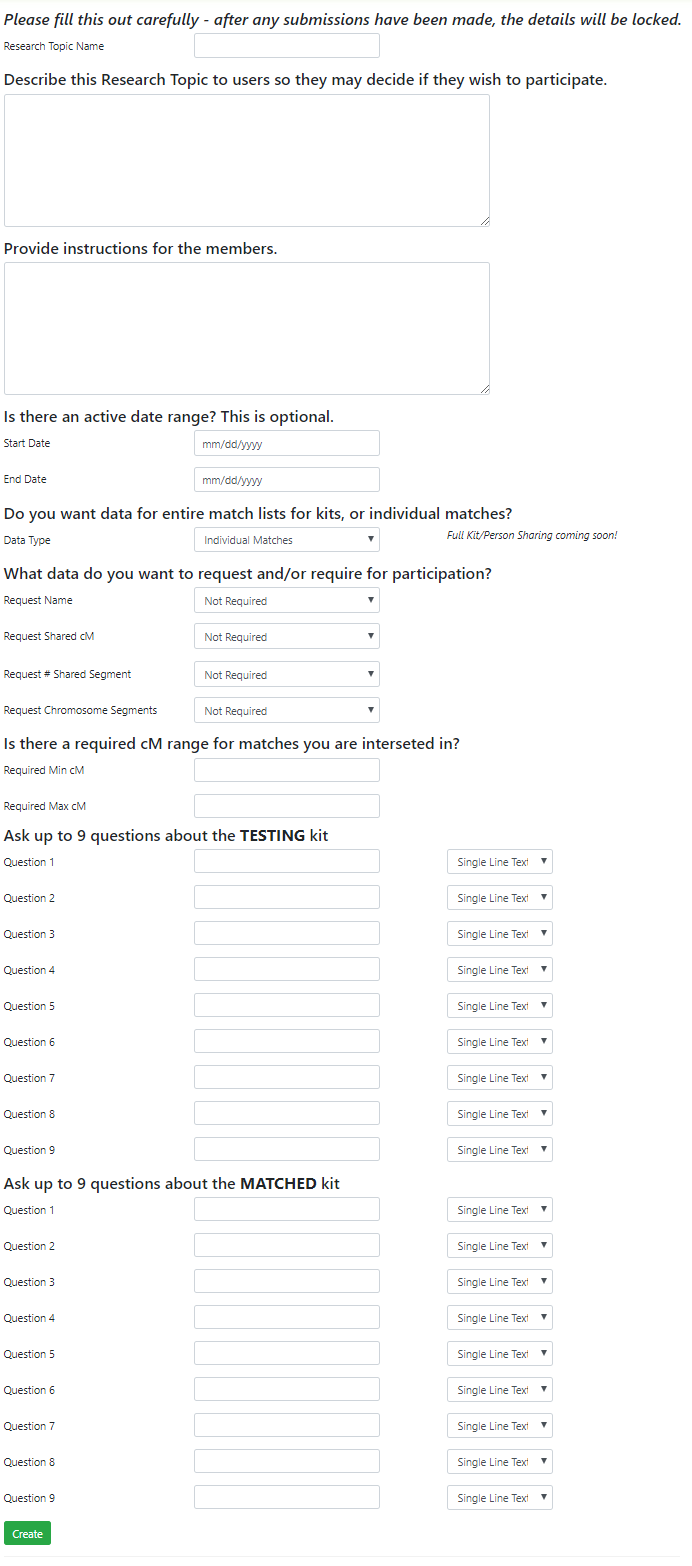Click the green Create button
Viewport: 692px width, 1566px height.
(x=27, y=1534)
